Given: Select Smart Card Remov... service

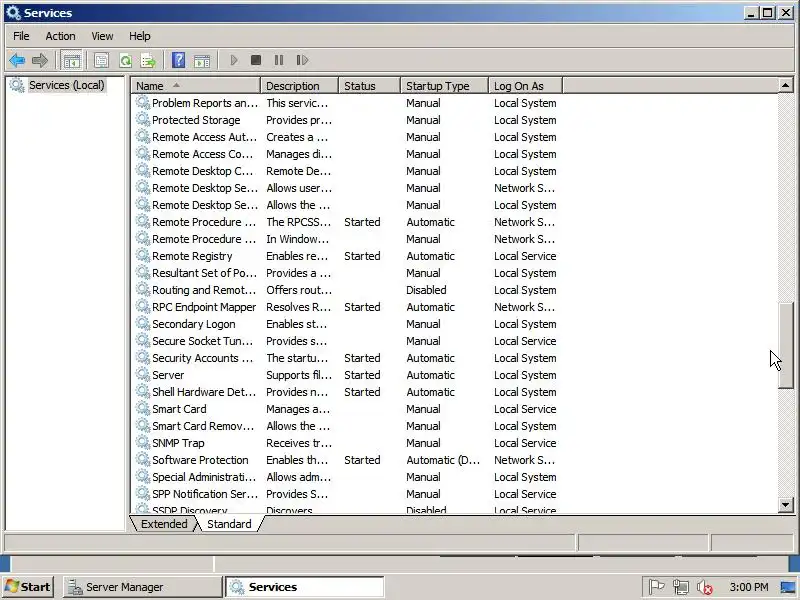Looking at the screenshot, I should (x=347, y=426).
